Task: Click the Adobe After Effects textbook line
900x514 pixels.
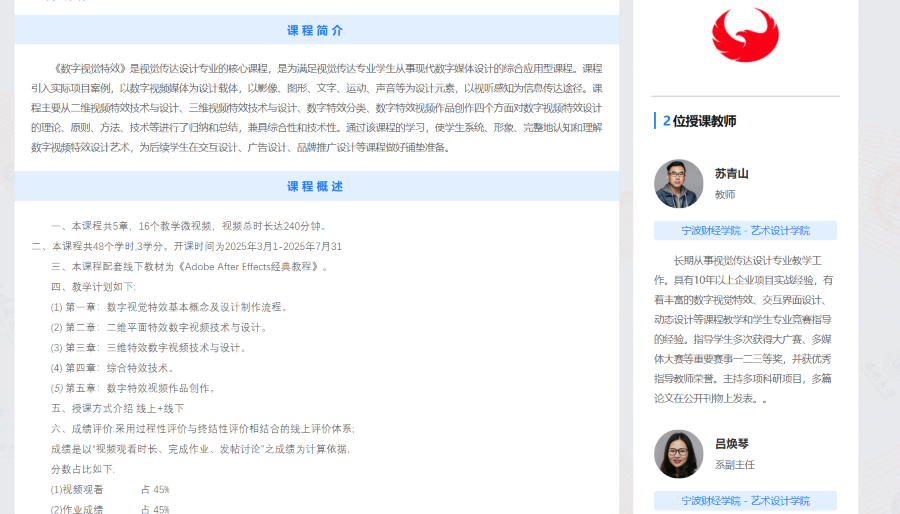Action: click(x=190, y=266)
